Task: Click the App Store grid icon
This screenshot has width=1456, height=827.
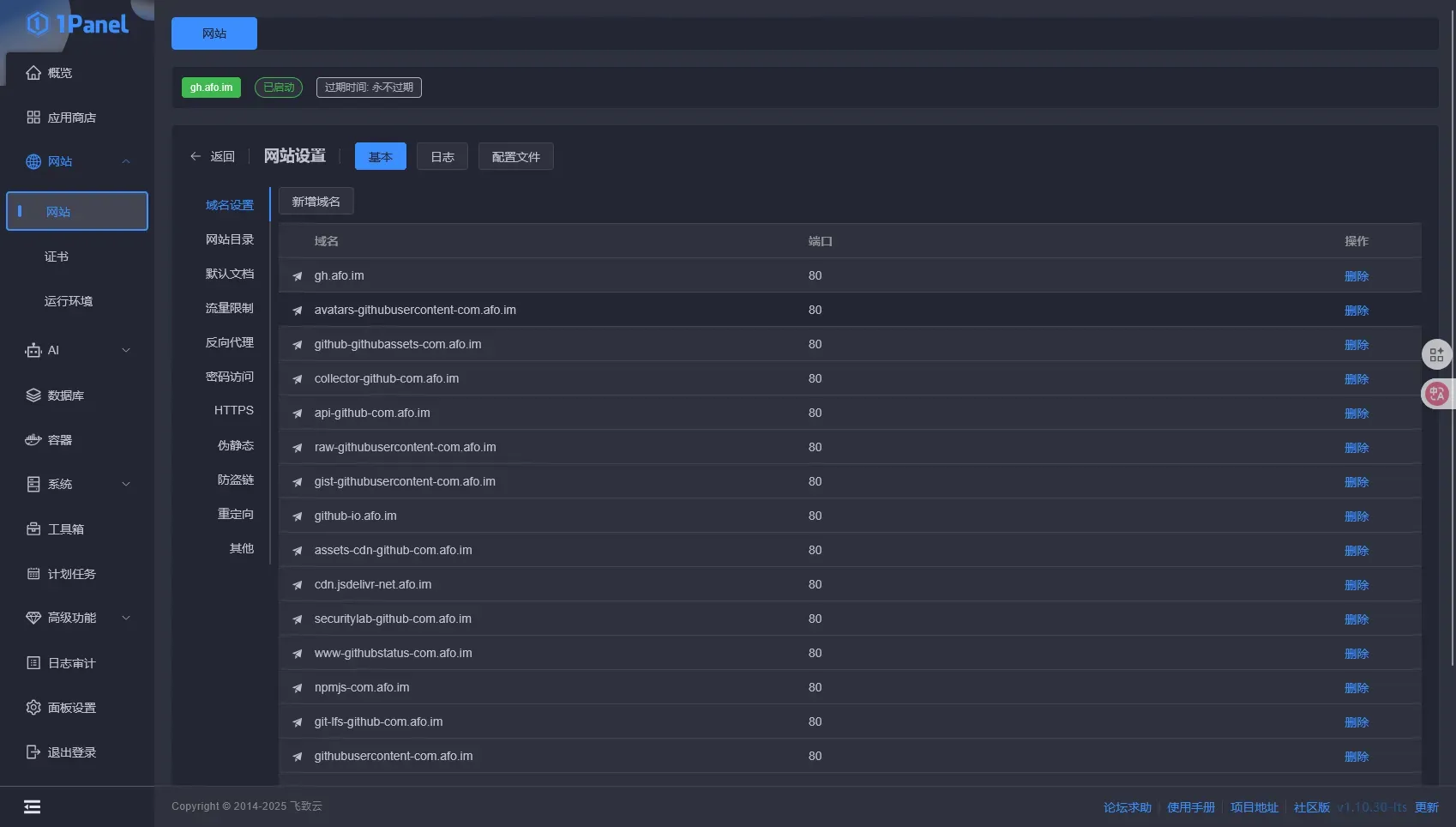Action: 33,118
